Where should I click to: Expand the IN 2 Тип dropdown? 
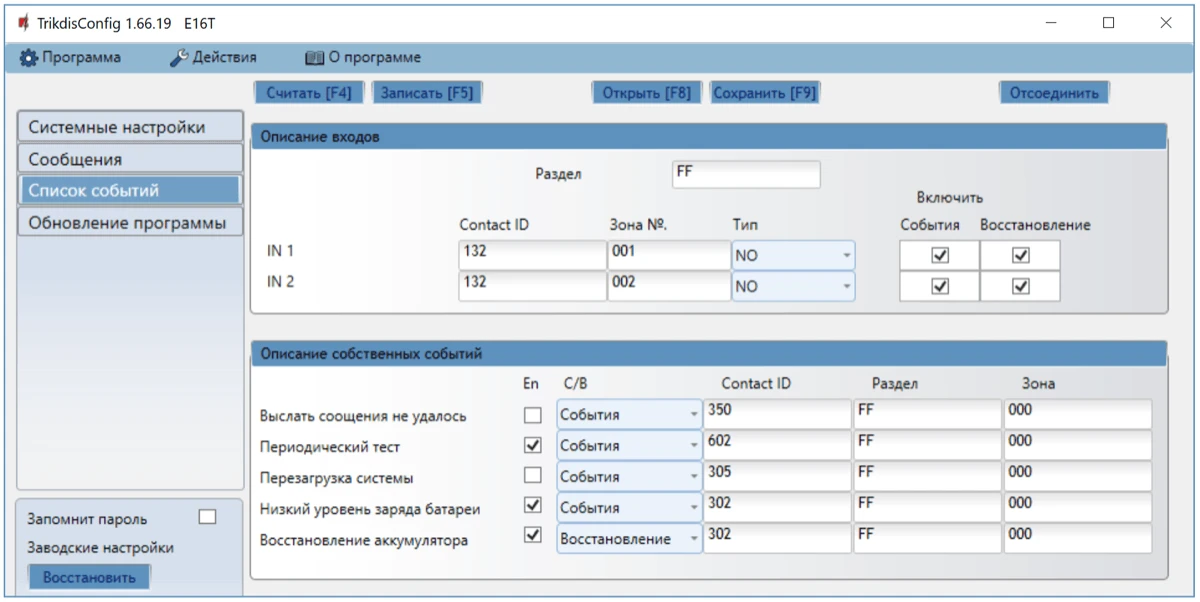793,287
